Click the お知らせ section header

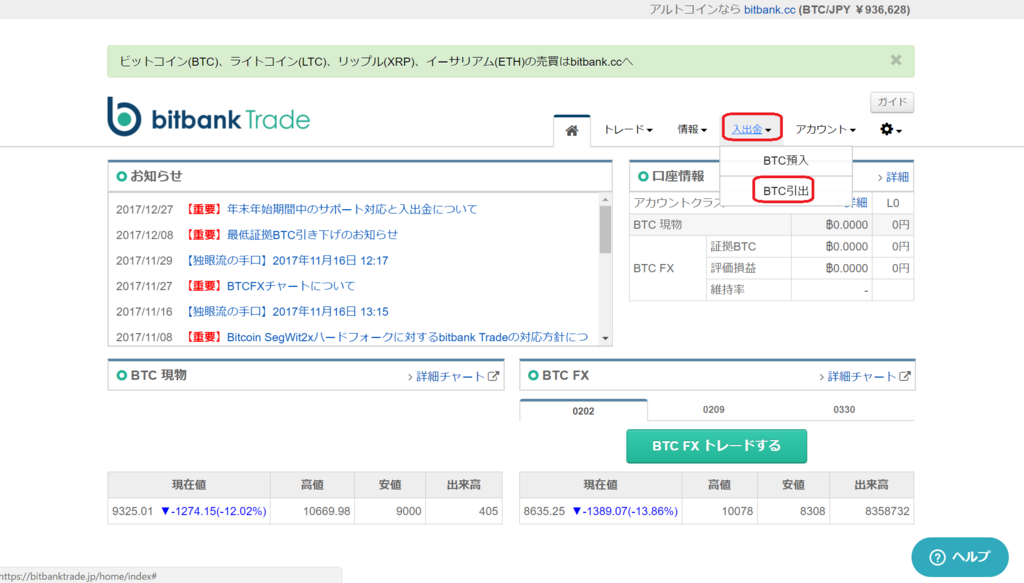156,176
